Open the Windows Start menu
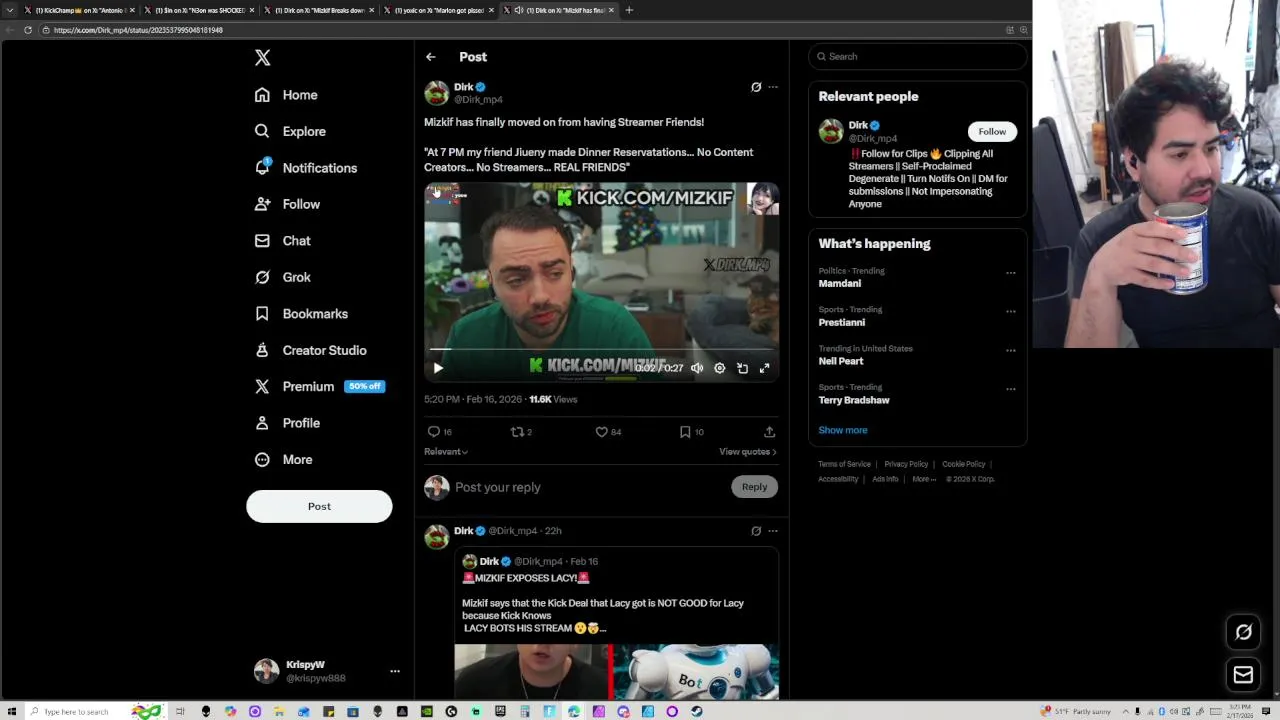The width and height of the screenshot is (1280, 720). (x=10, y=712)
